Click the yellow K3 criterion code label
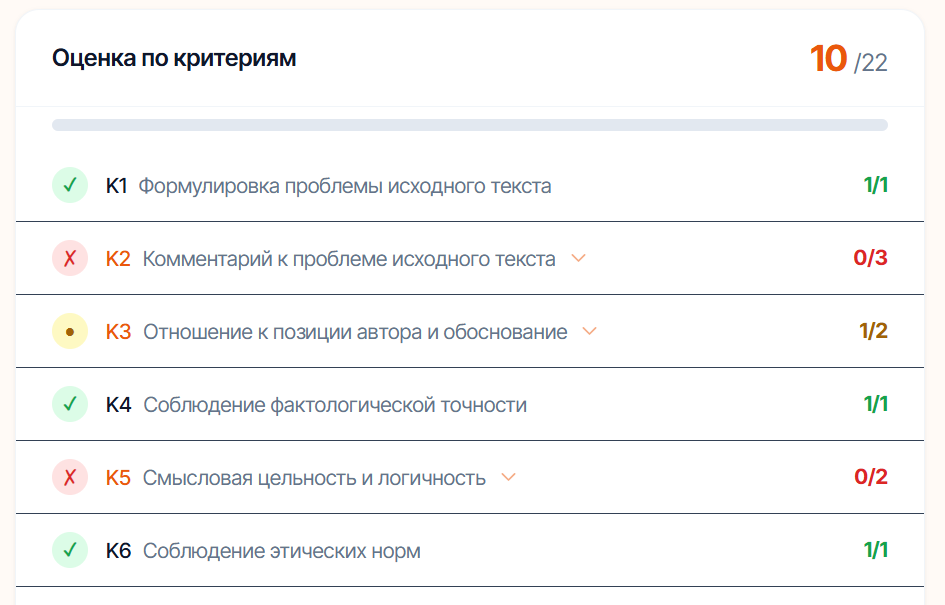Viewport: 945px width, 605px height. point(119,330)
